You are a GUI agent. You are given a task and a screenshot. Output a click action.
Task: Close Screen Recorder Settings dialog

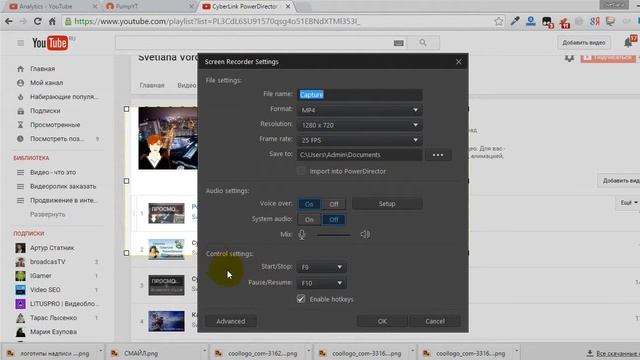[459, 62]
